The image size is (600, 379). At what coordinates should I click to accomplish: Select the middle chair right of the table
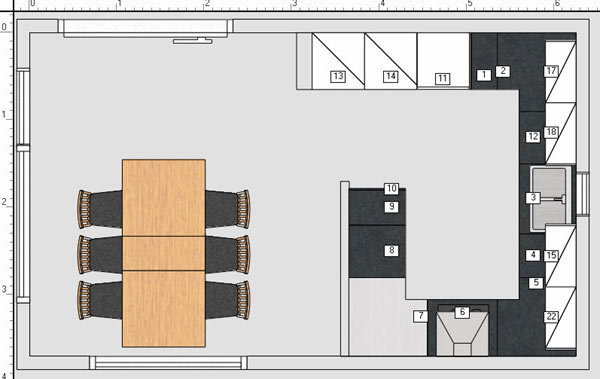(x=228, y=255)
